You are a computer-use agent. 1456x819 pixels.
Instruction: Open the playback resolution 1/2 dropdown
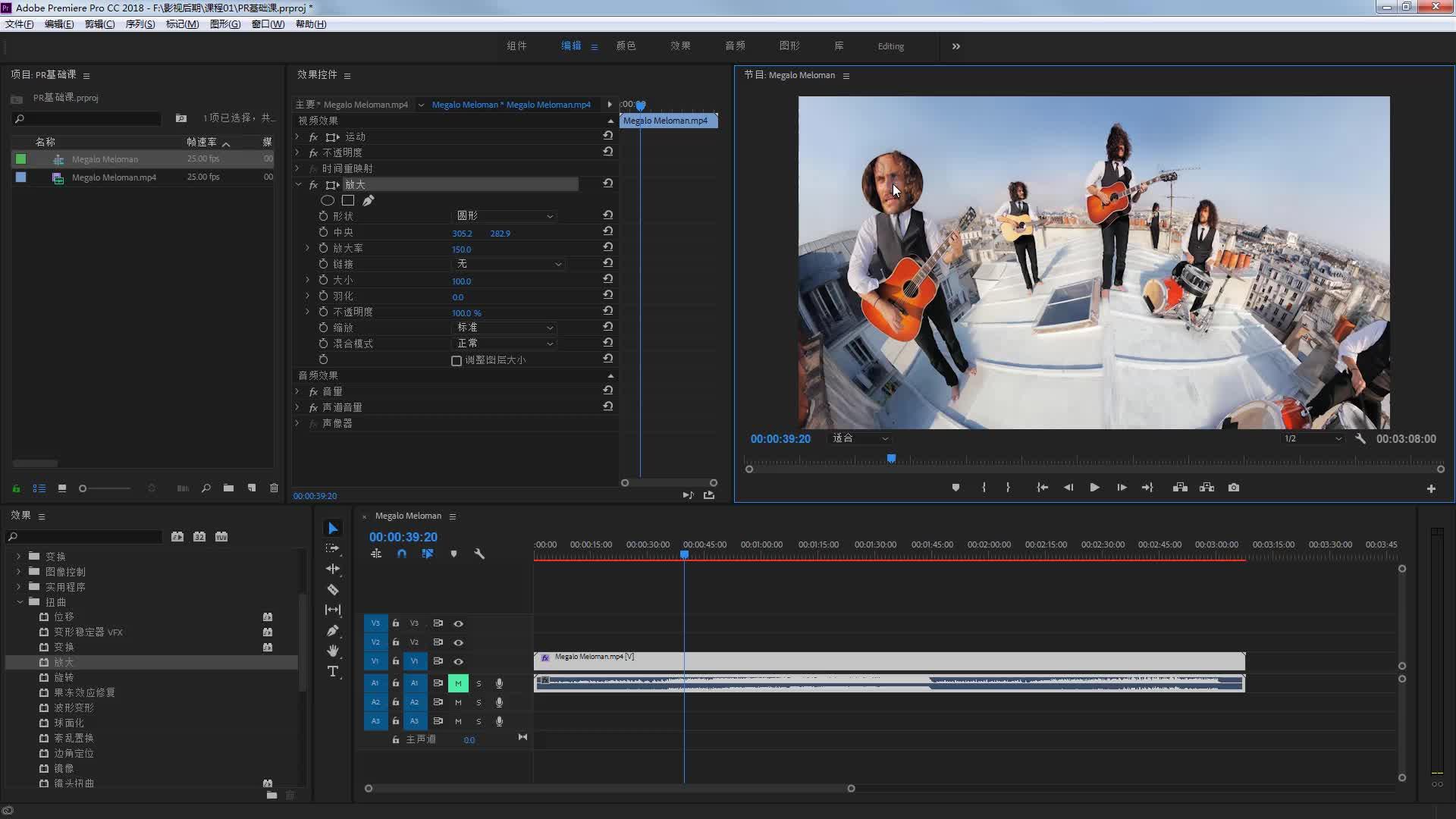click(1313, 438)
